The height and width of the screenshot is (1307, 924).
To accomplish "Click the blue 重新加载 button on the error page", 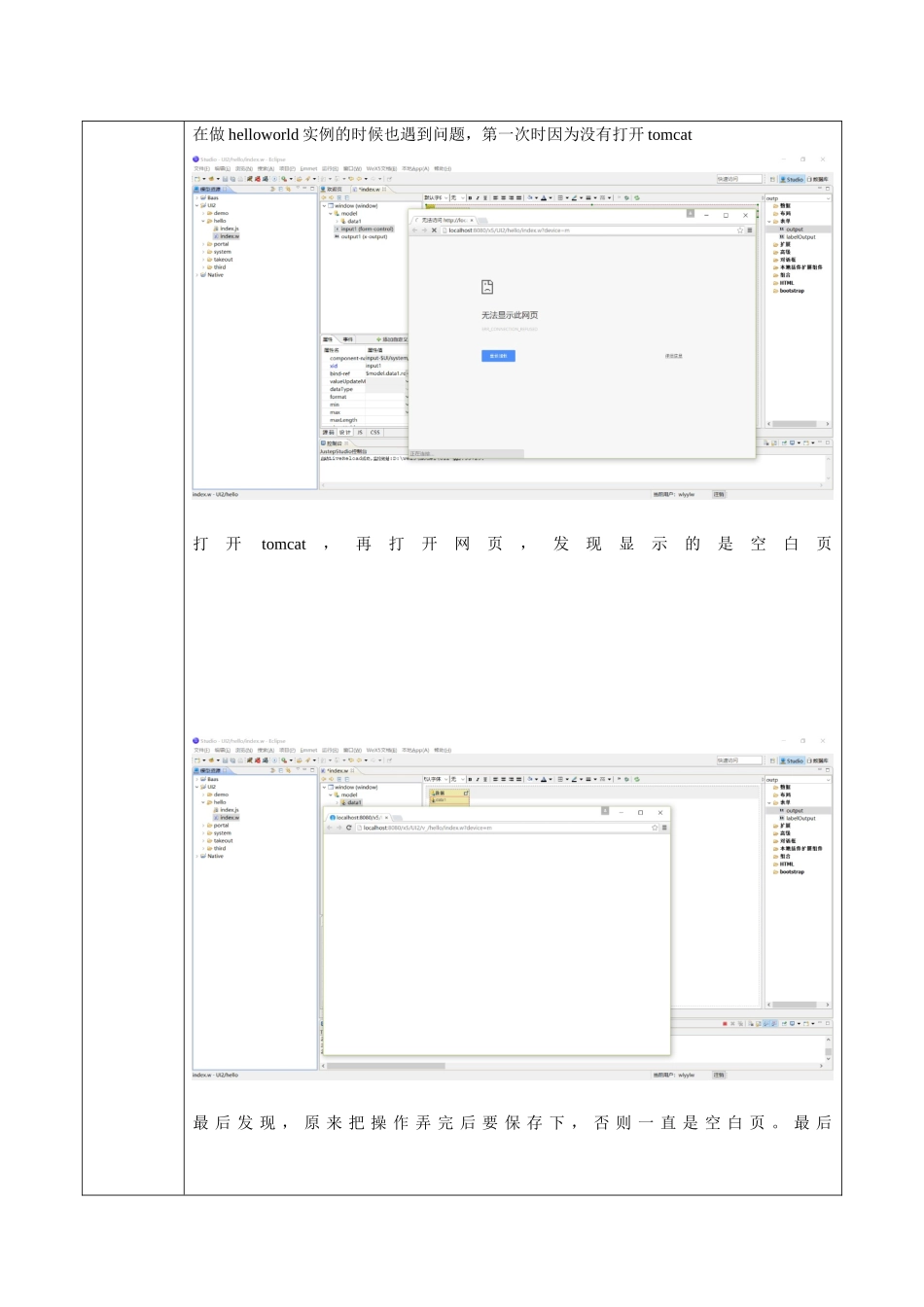I will coord(498,356).
